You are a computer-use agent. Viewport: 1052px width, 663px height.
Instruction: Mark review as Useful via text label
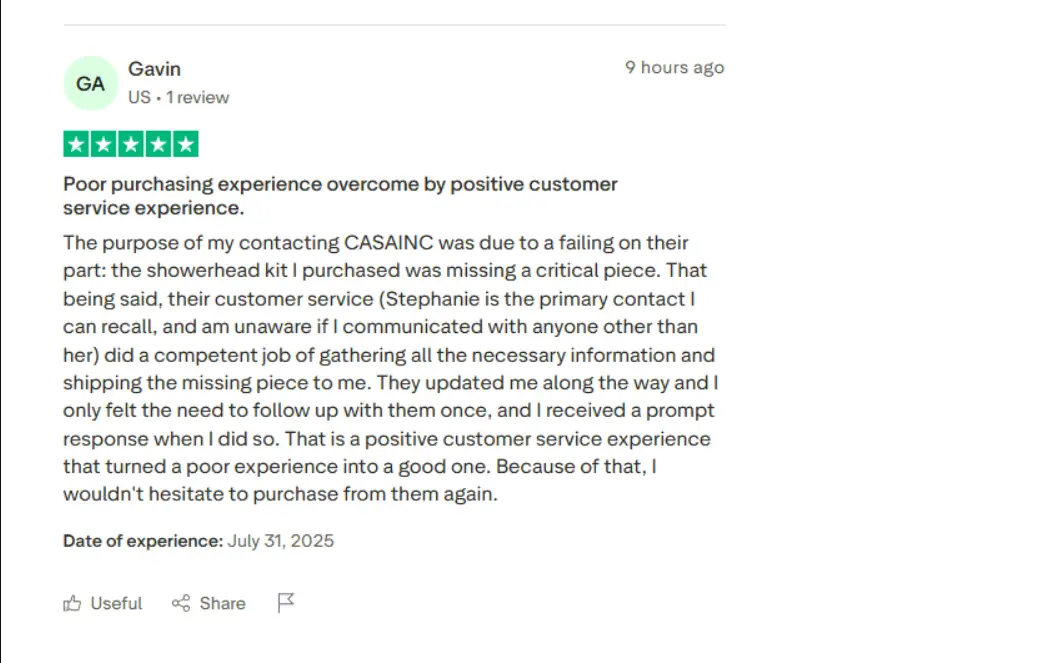116,603
